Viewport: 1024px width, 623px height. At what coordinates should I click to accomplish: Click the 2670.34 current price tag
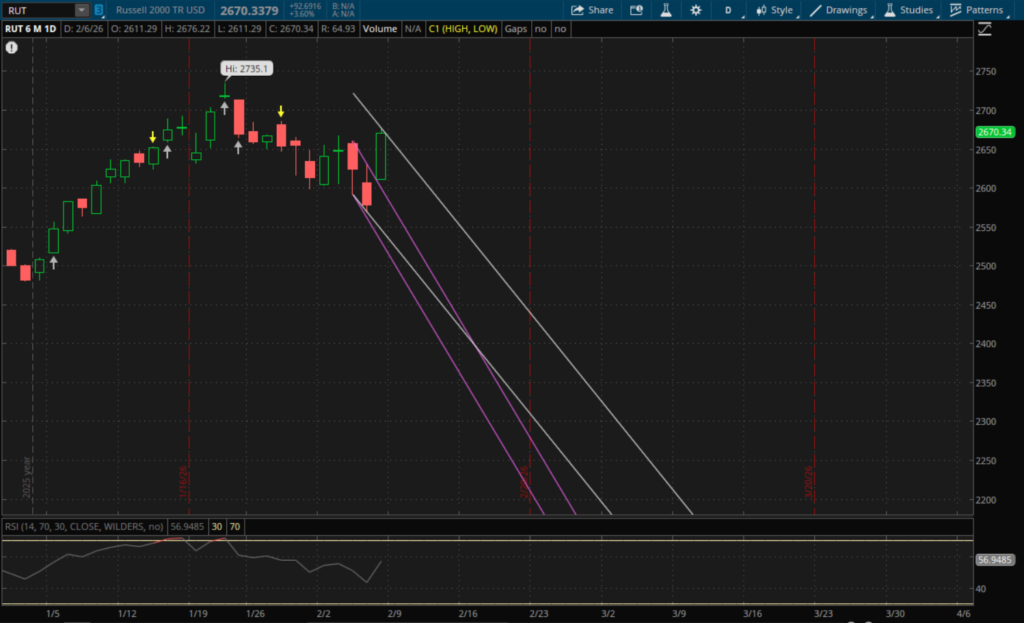point(995,132)
